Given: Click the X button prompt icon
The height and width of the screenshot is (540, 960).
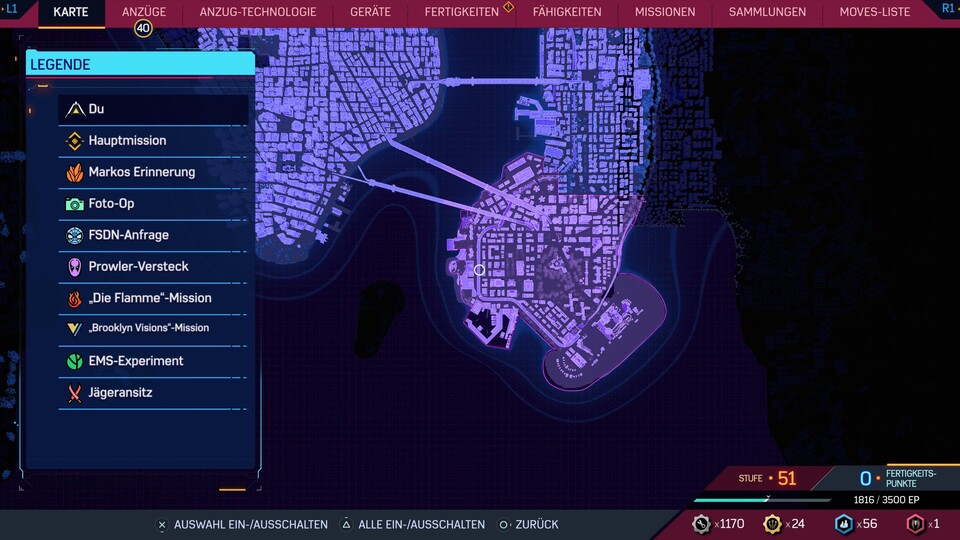Looking at the screenshot, I should coord(162,525).
